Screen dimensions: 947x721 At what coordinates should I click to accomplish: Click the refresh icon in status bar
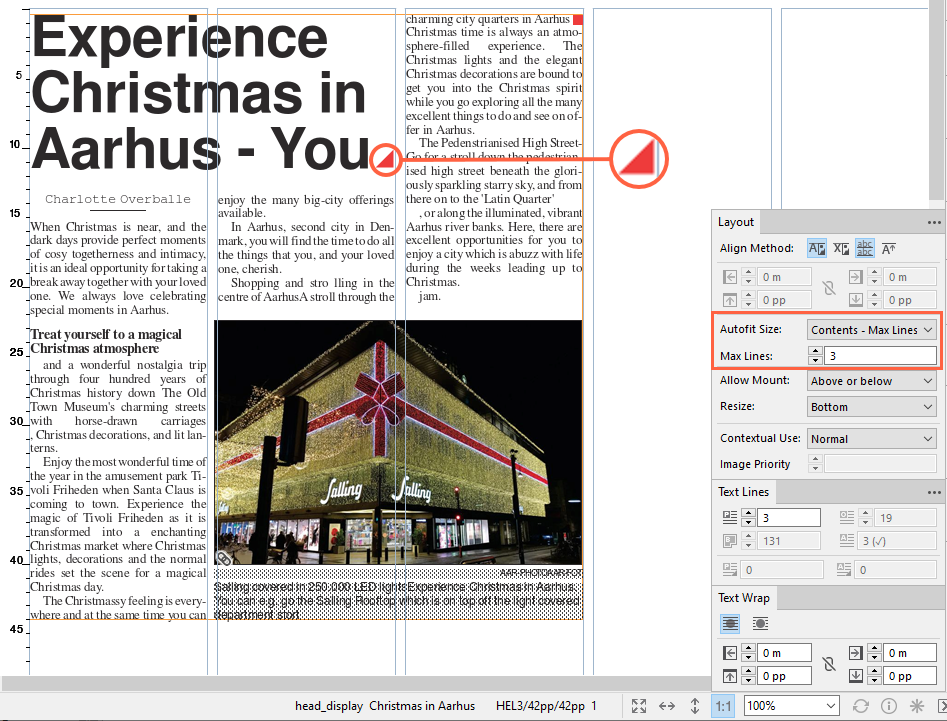[860, 706]
